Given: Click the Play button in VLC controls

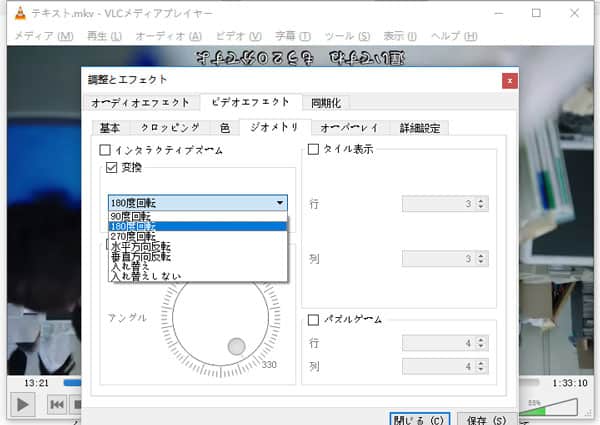Looking at the screenshot, I should point(22,404).
